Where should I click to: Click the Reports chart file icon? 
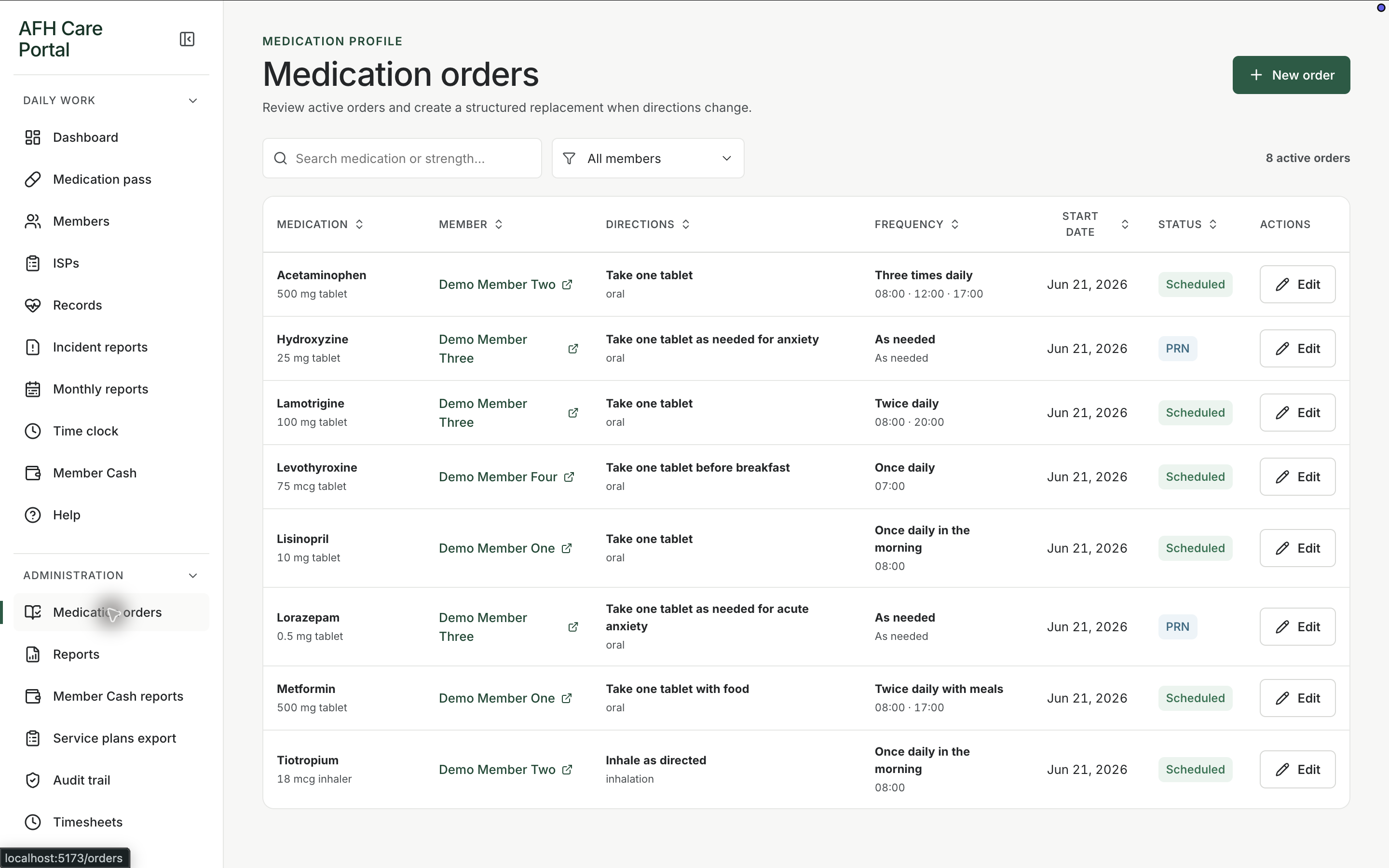pyautogui.click(x=33, y=654)
